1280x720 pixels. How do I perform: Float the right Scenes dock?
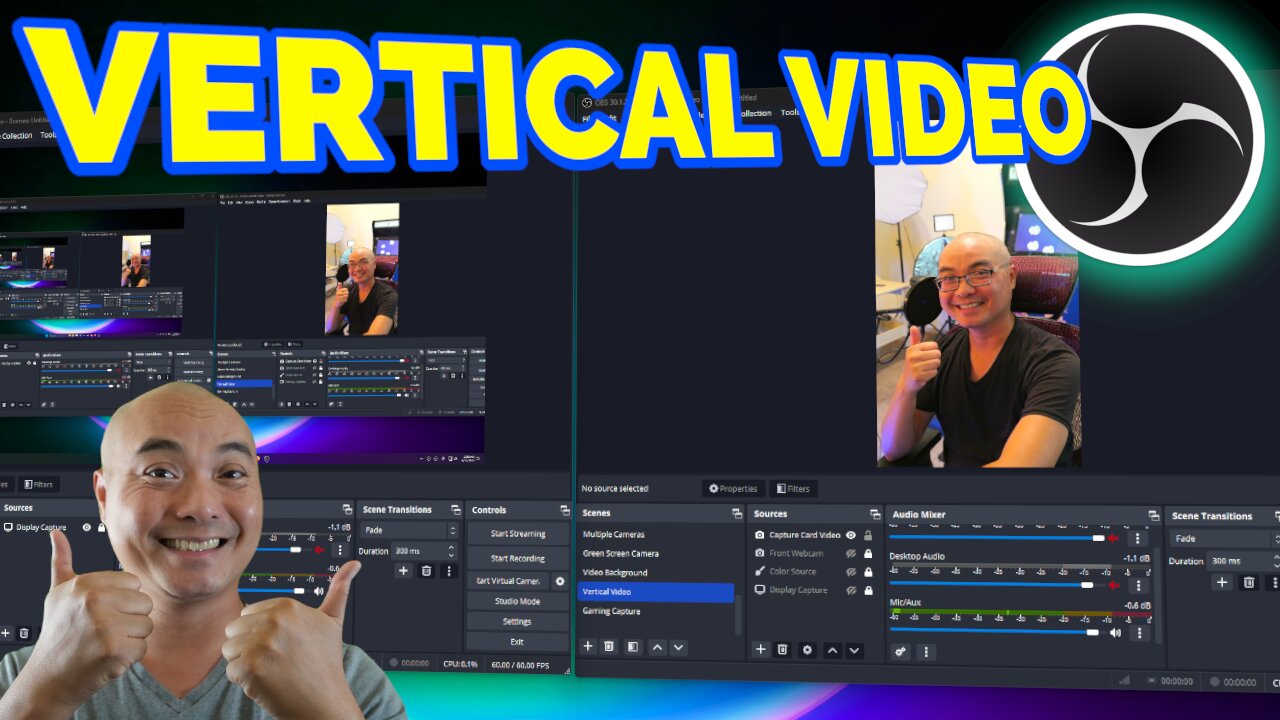point(735,513)
